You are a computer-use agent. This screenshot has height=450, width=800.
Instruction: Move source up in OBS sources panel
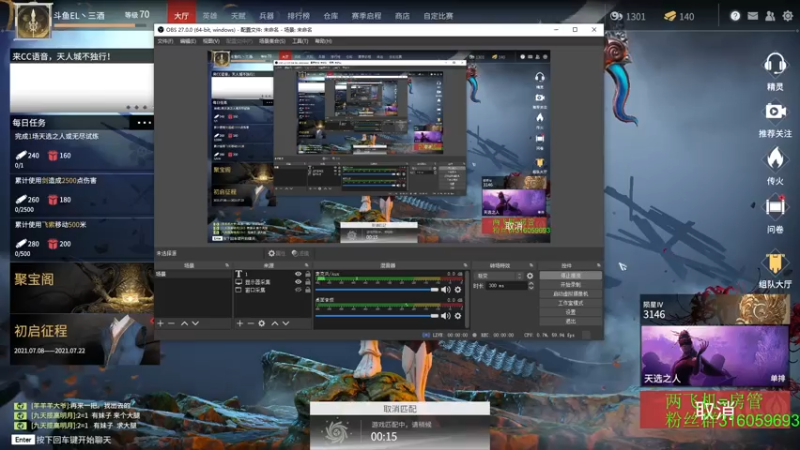coord(274,323)
